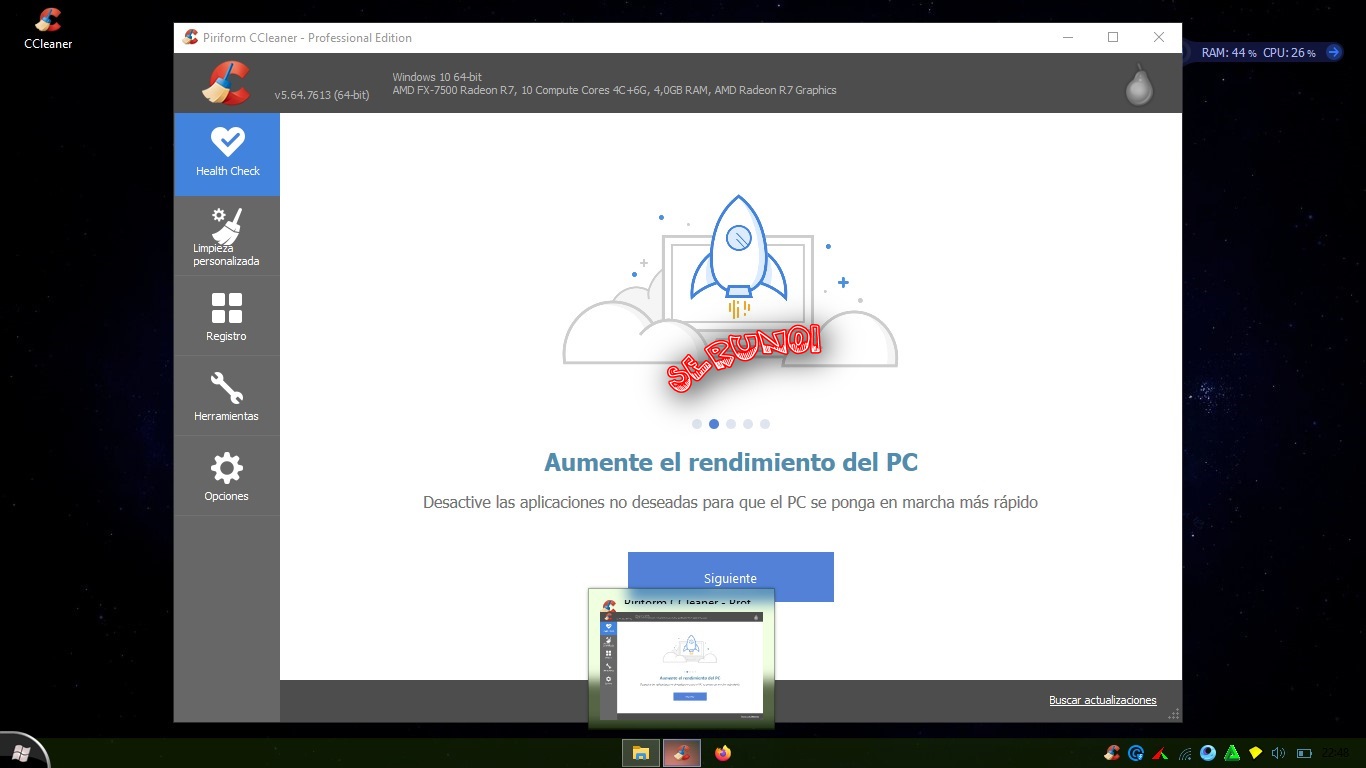This screenshot has height=768, width=1366.
Task: Click the green triangle tray icon
Action: (x=1232, y=753)
